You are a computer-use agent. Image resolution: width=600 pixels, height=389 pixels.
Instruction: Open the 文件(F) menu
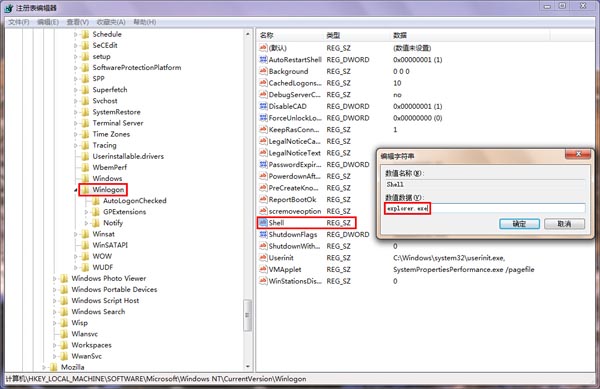click(x=19, y=22)
